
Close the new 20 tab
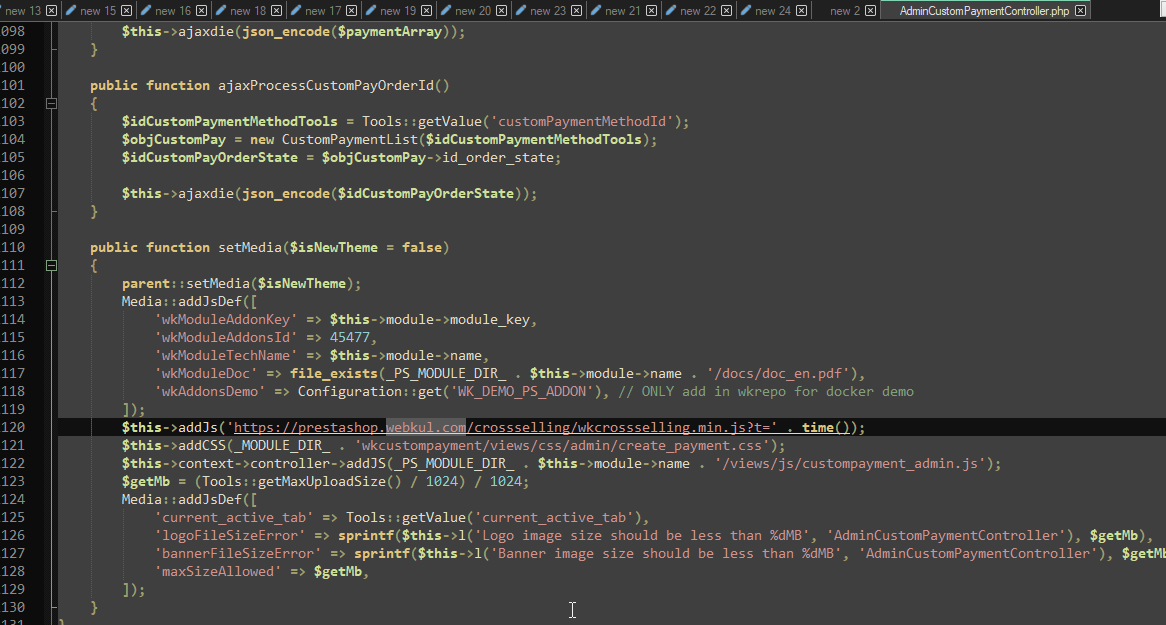coord(502,10)
